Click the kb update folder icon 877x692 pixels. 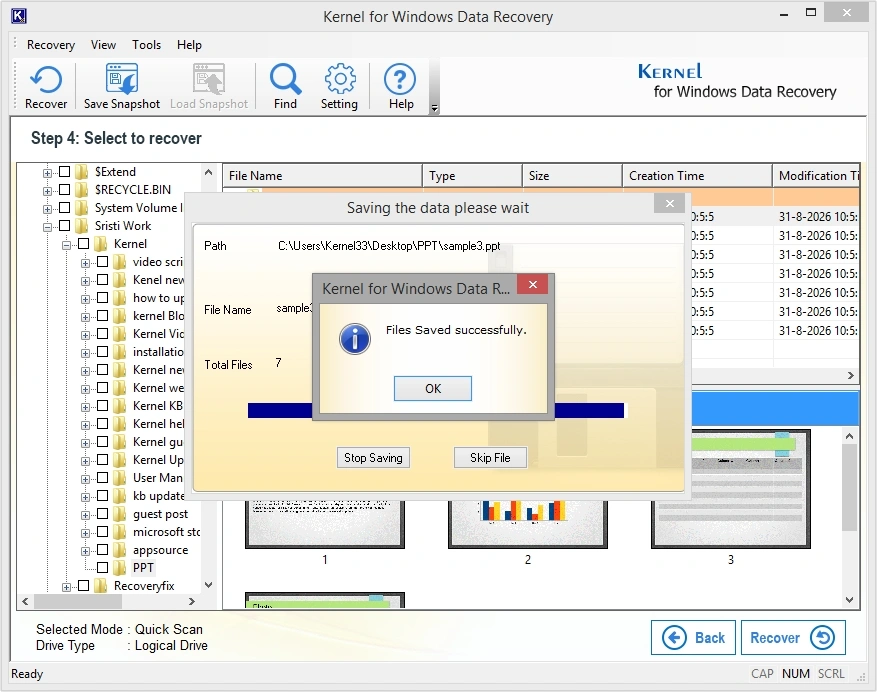coord(119,496)
